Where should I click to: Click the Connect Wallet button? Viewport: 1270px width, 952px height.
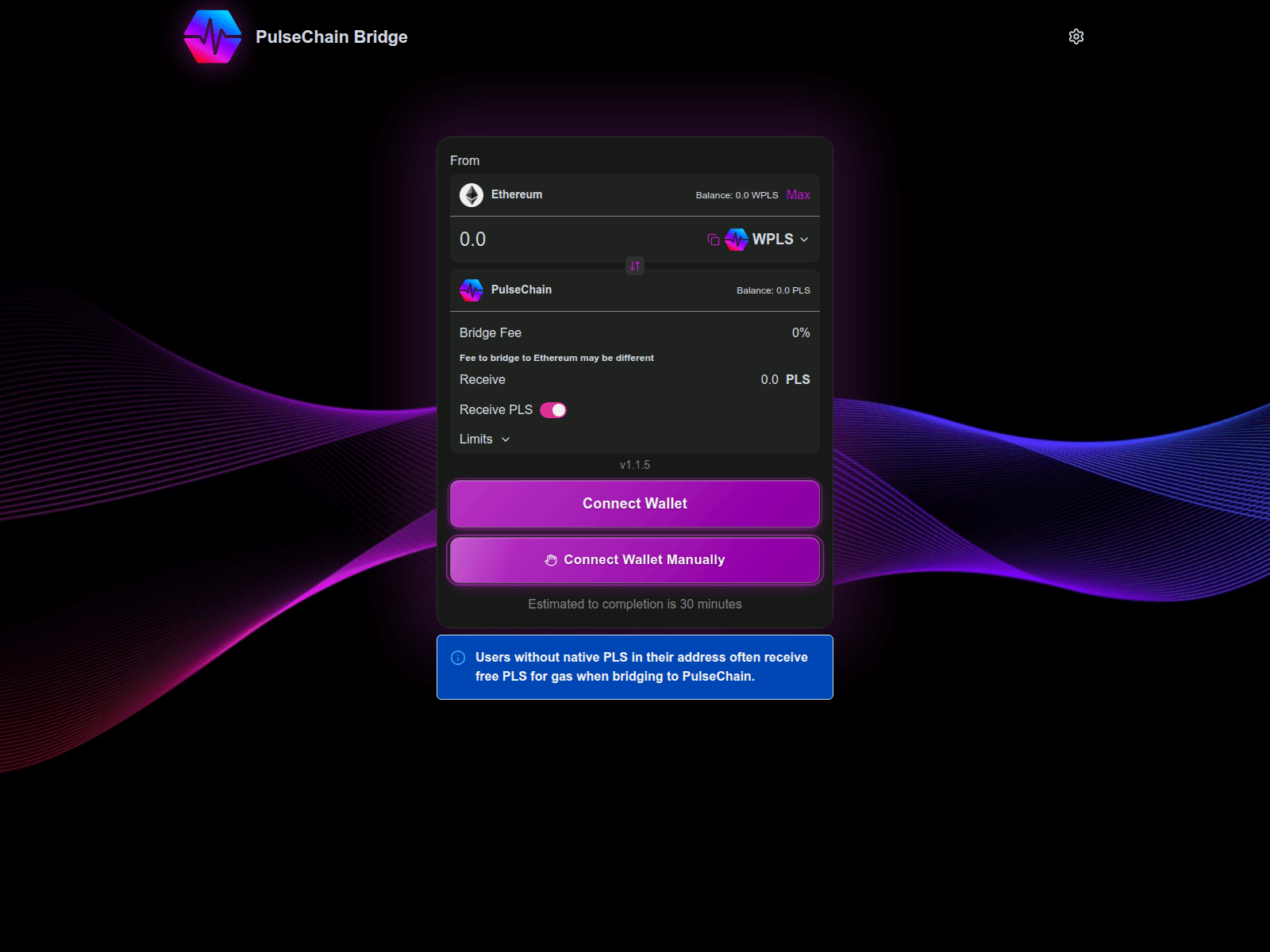click(x=635, y=504)
